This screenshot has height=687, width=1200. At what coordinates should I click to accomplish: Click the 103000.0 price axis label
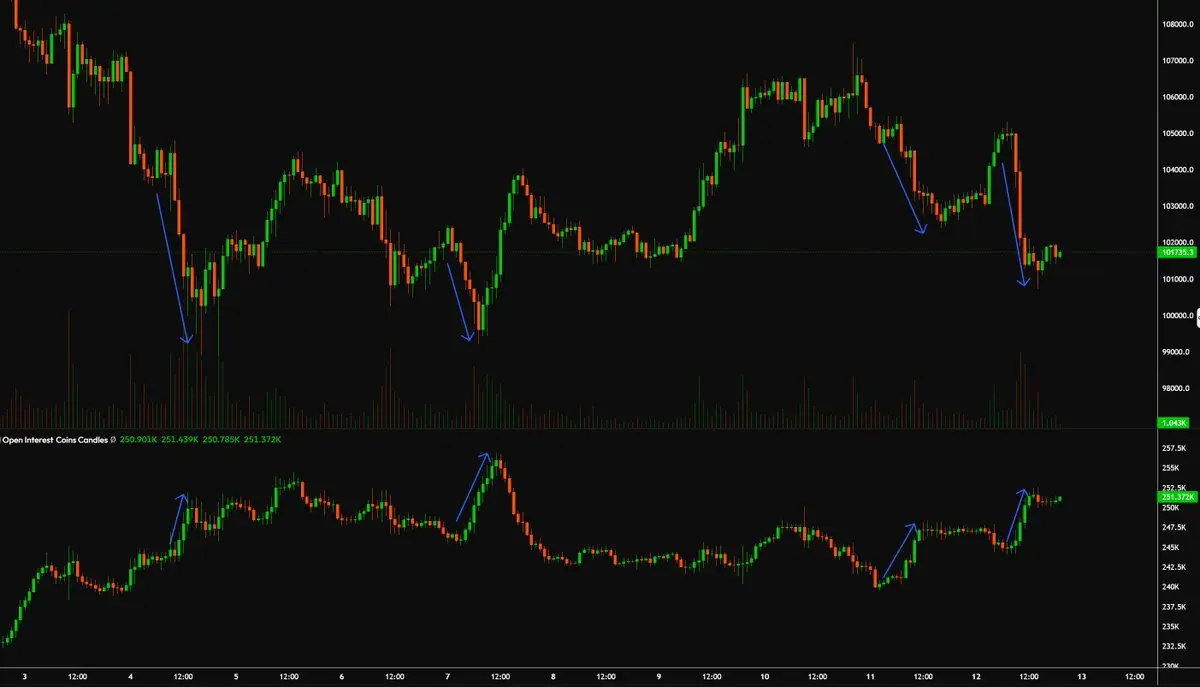pos(1178,206)
